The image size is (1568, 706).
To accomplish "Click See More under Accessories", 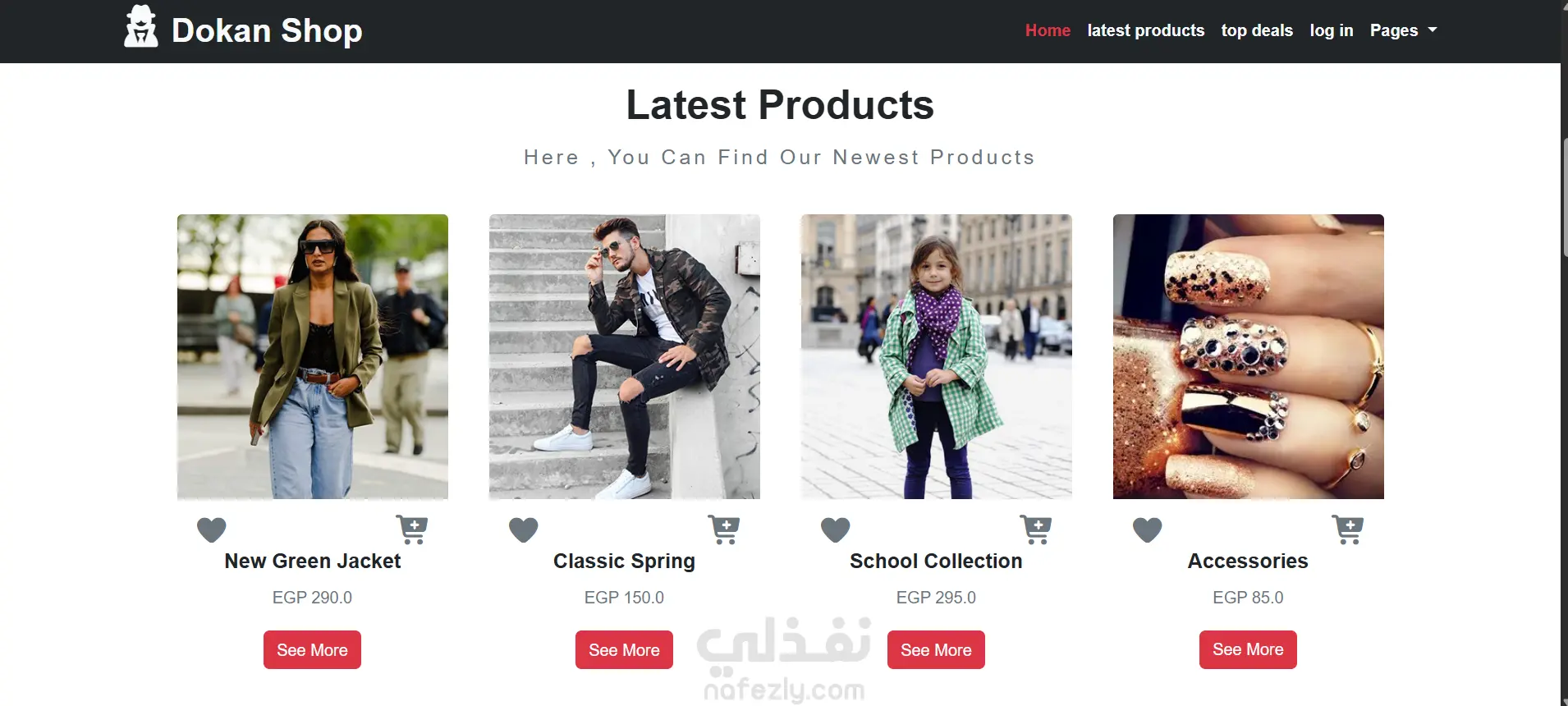I will [1248, 649].
